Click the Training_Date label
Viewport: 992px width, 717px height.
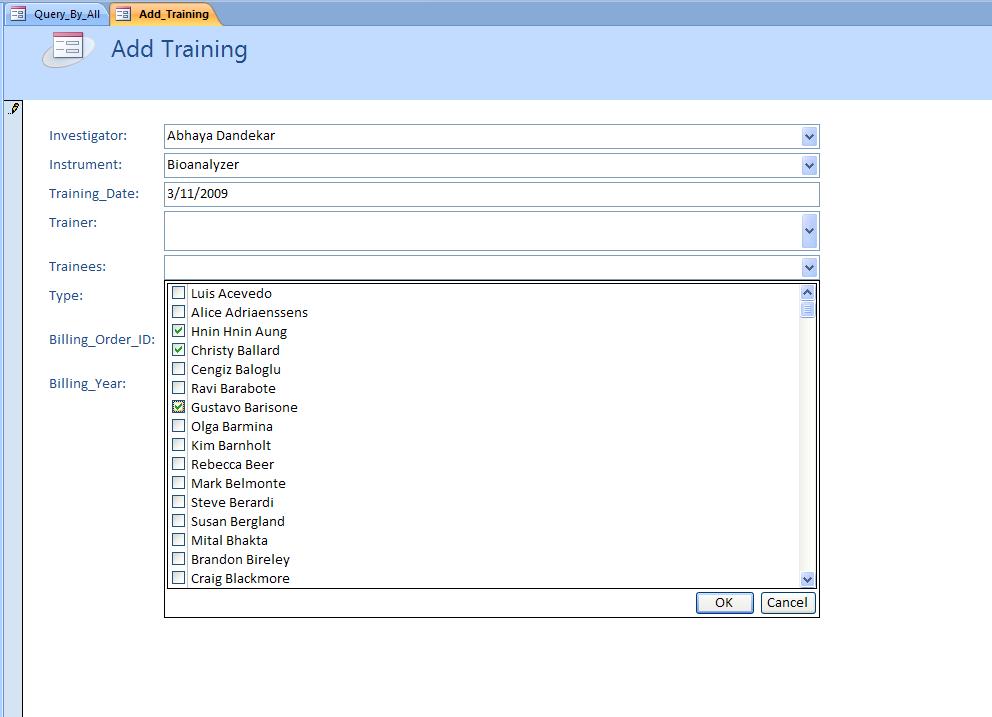click(94, 194)
